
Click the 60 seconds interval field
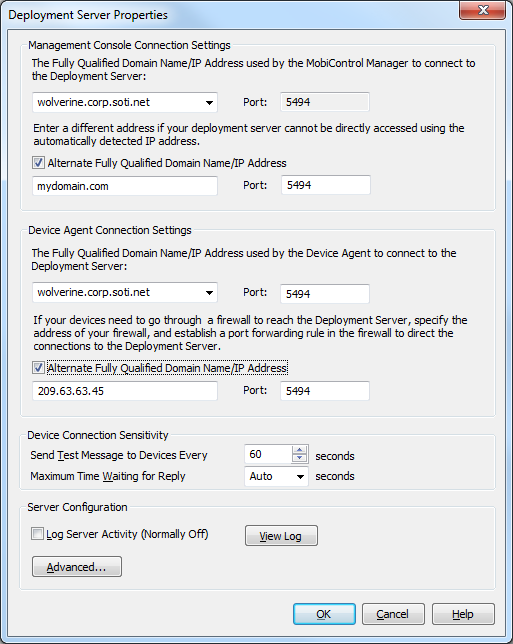(268, 454)
